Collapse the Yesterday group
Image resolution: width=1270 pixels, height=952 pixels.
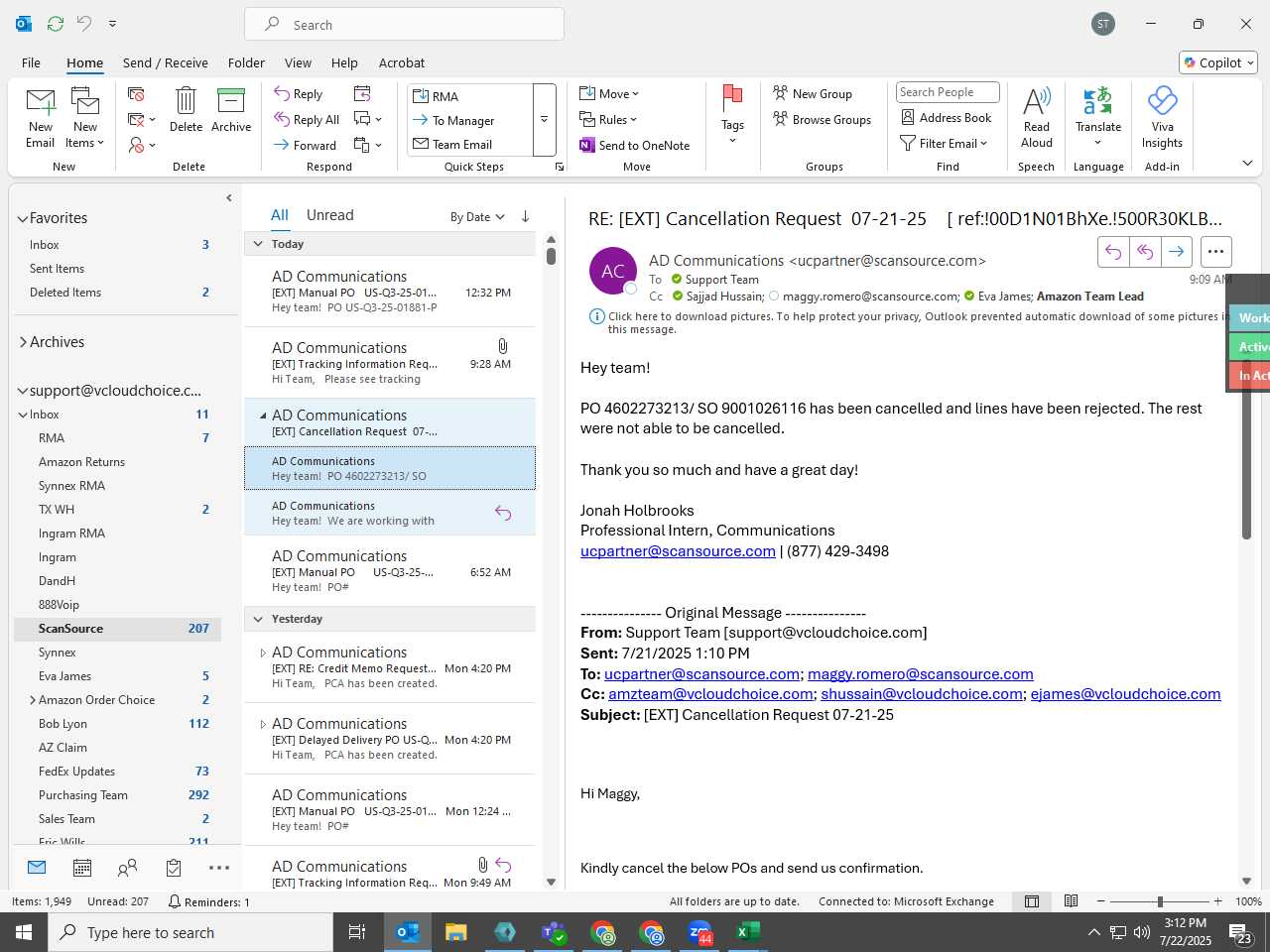[258, 619]
